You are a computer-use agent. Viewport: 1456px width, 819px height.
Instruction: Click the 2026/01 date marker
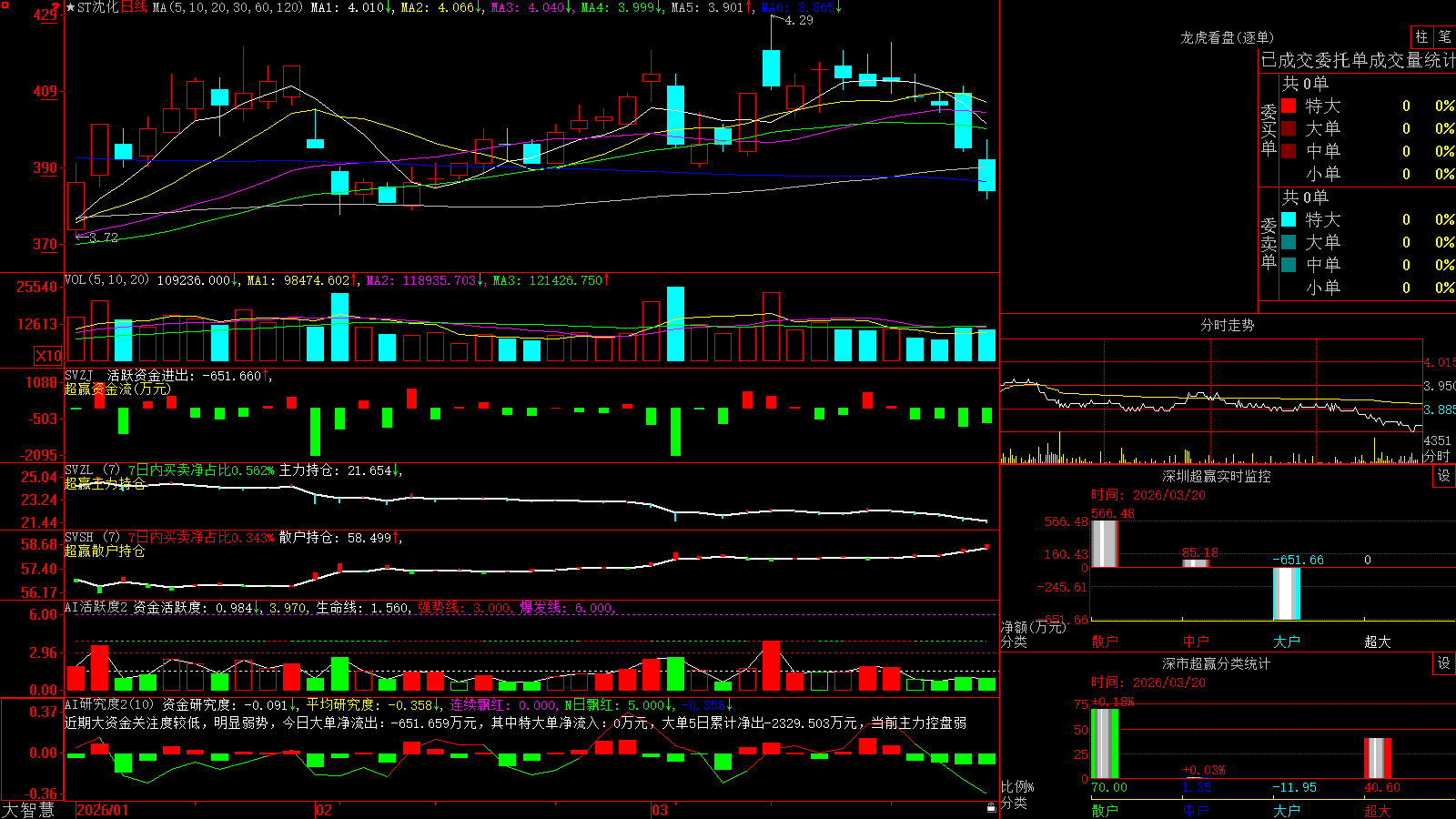103,810
